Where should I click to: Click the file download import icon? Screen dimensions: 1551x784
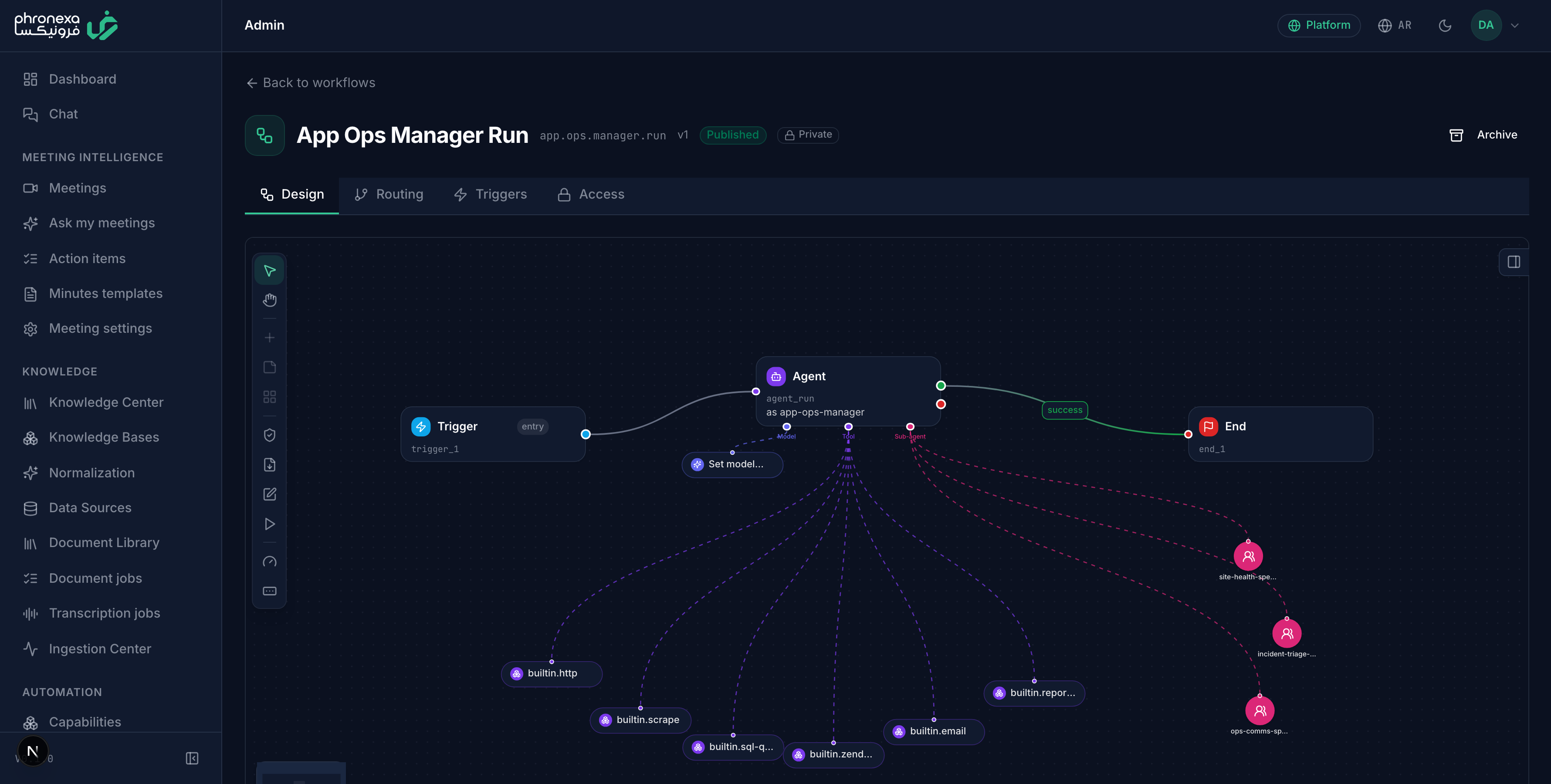pyautogui.click(x=269, y=464)
